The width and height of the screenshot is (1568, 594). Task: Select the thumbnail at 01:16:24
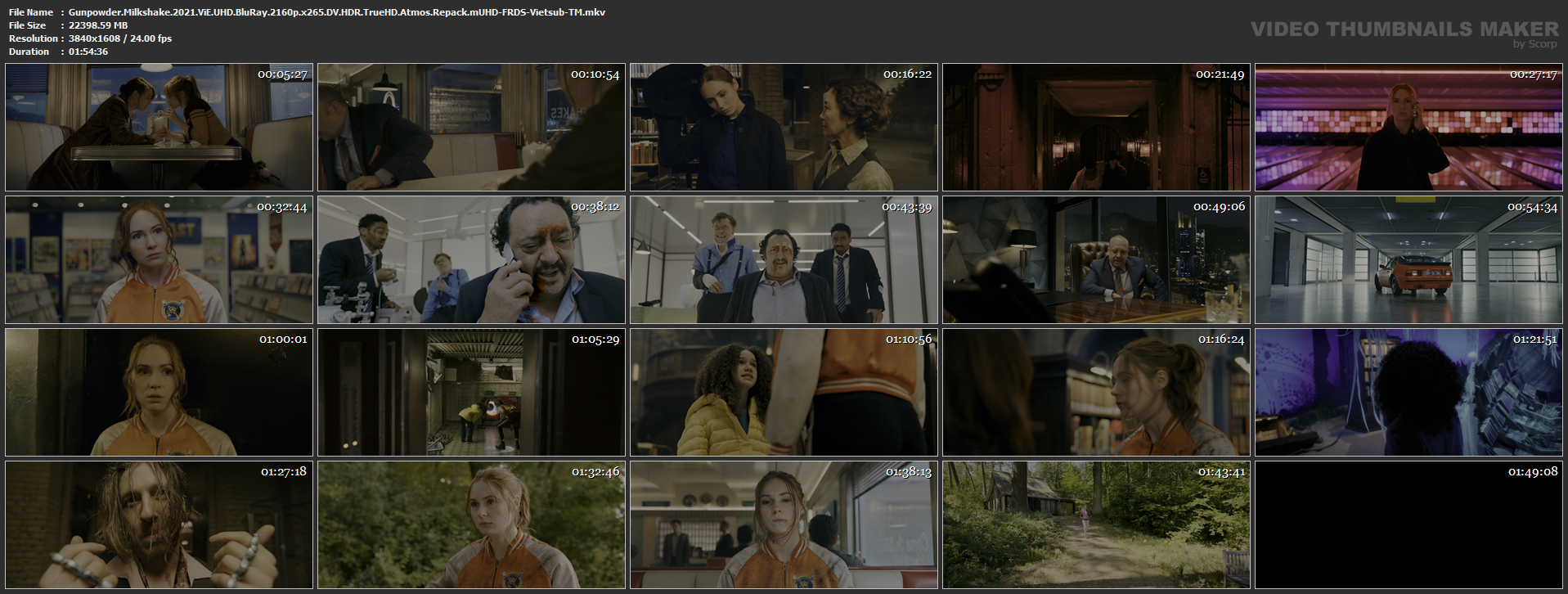[1096, 393]
